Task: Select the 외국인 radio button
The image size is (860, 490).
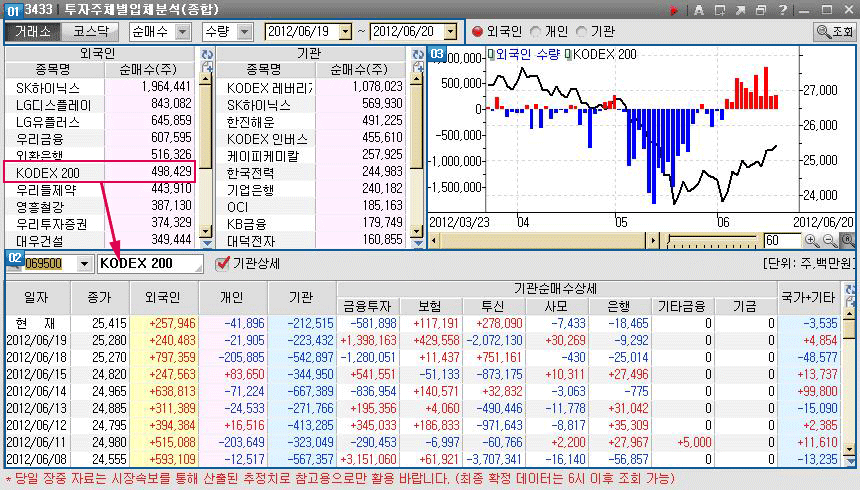Action: pyautogui.click(x=477, y=31)
